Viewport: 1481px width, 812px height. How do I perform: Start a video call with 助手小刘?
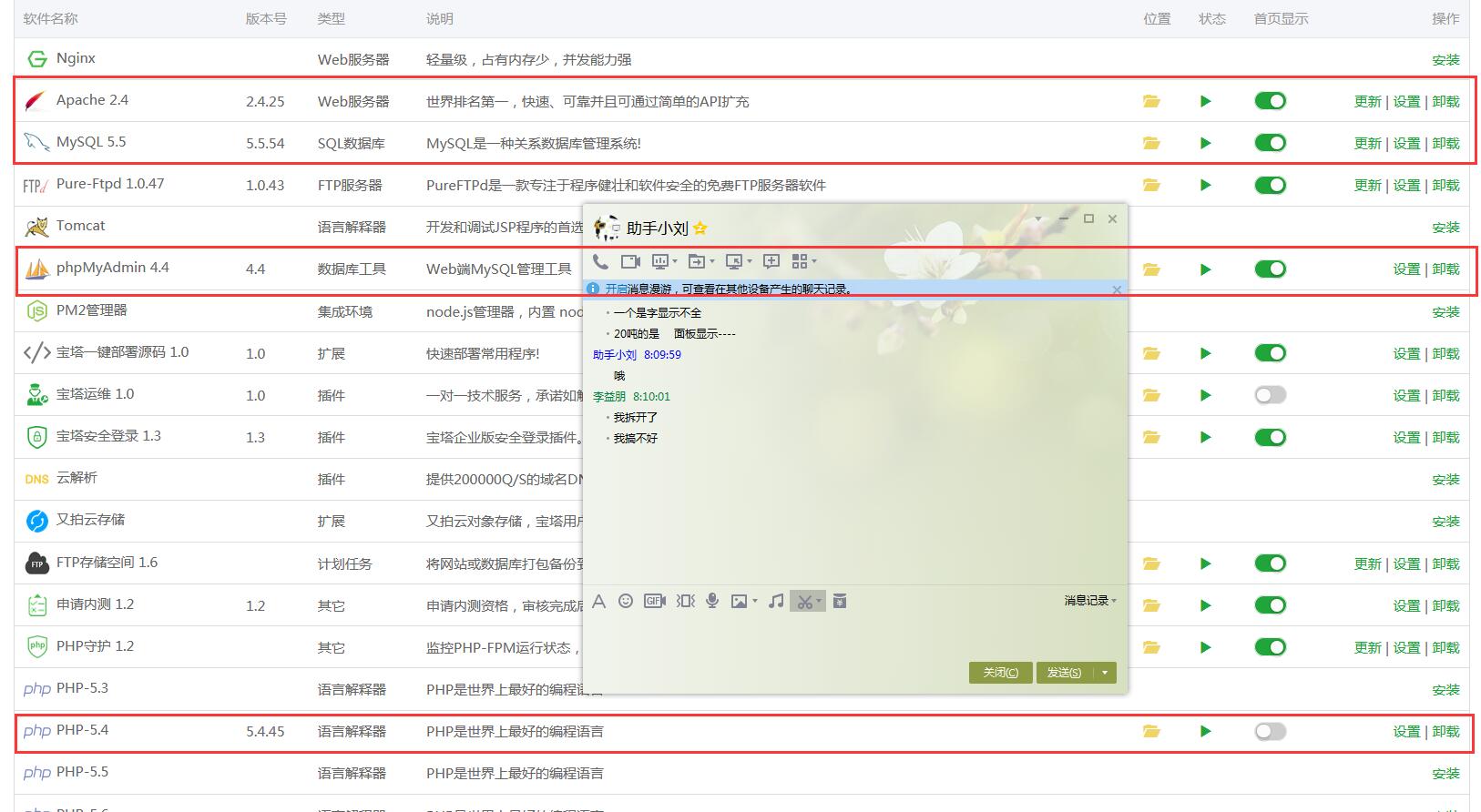coord(630,261)
